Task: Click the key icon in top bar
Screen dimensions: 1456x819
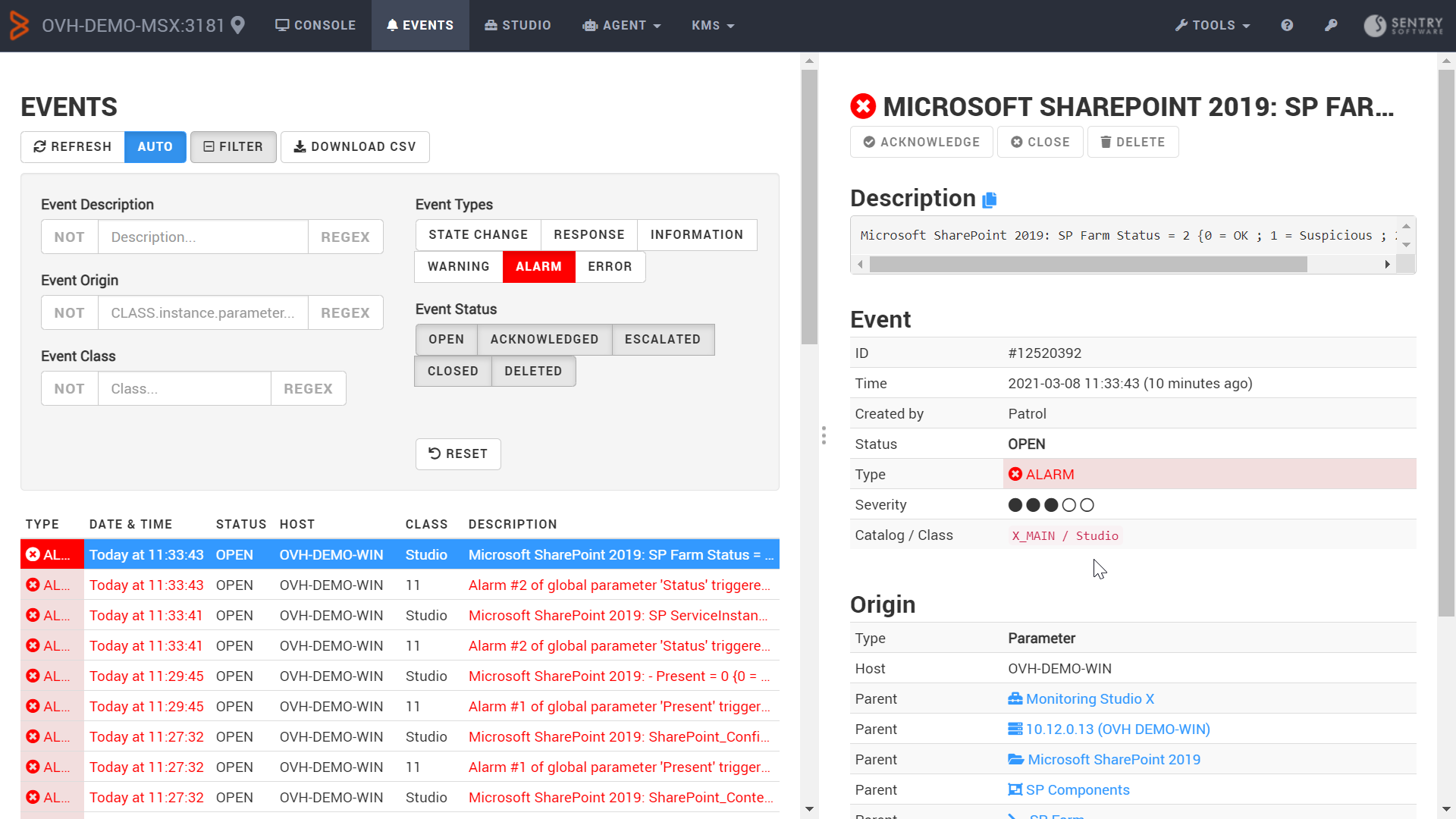Action: (x=1331, y=25)
